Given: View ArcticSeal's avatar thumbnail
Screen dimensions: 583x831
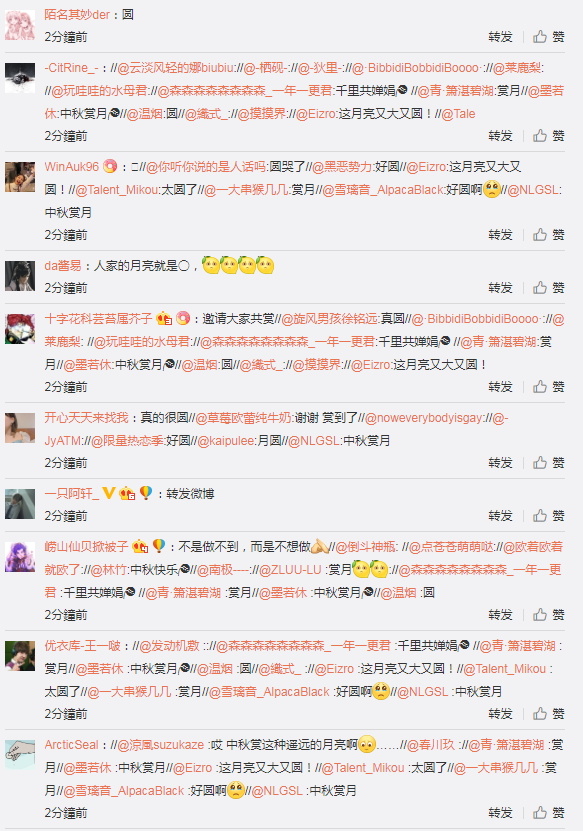Looking at the screenshot, I should [x=20, y=755].
